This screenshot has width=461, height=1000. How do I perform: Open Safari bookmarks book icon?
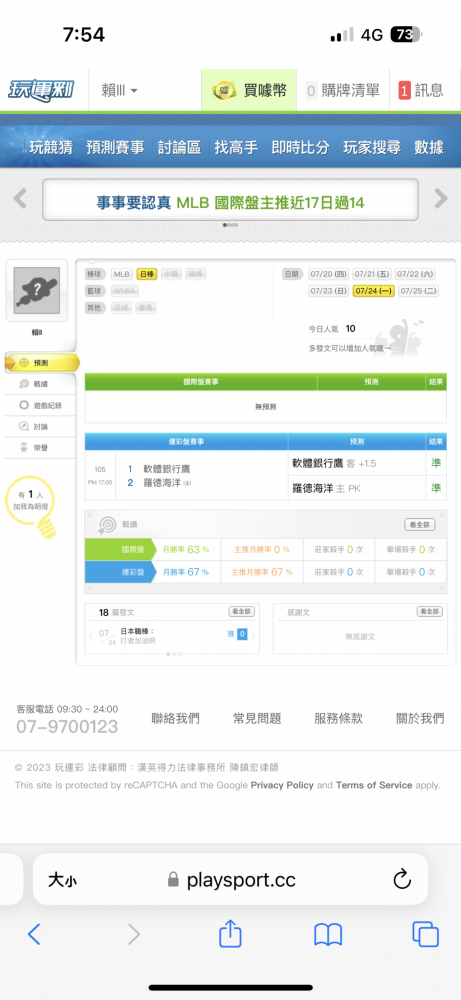point(328,935)
